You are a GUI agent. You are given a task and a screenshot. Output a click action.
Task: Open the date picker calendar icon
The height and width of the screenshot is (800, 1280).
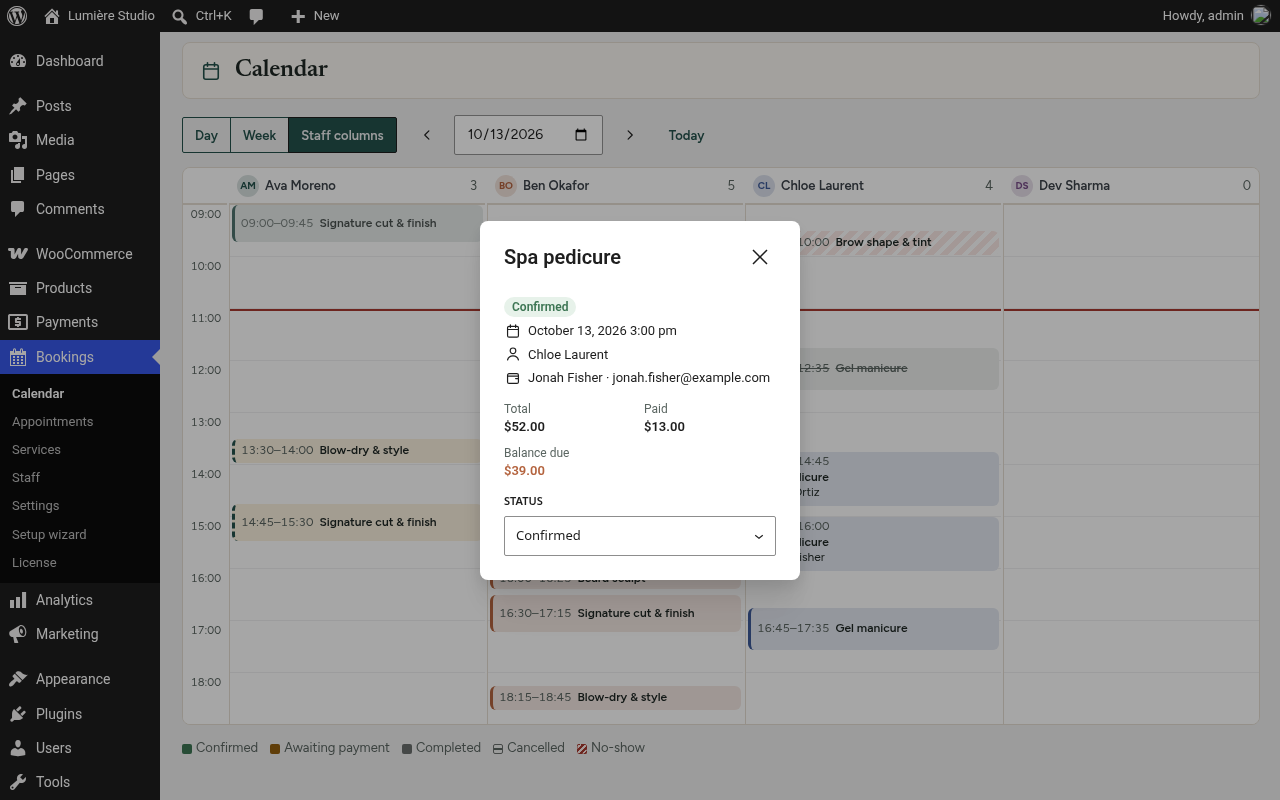(581, 135)
